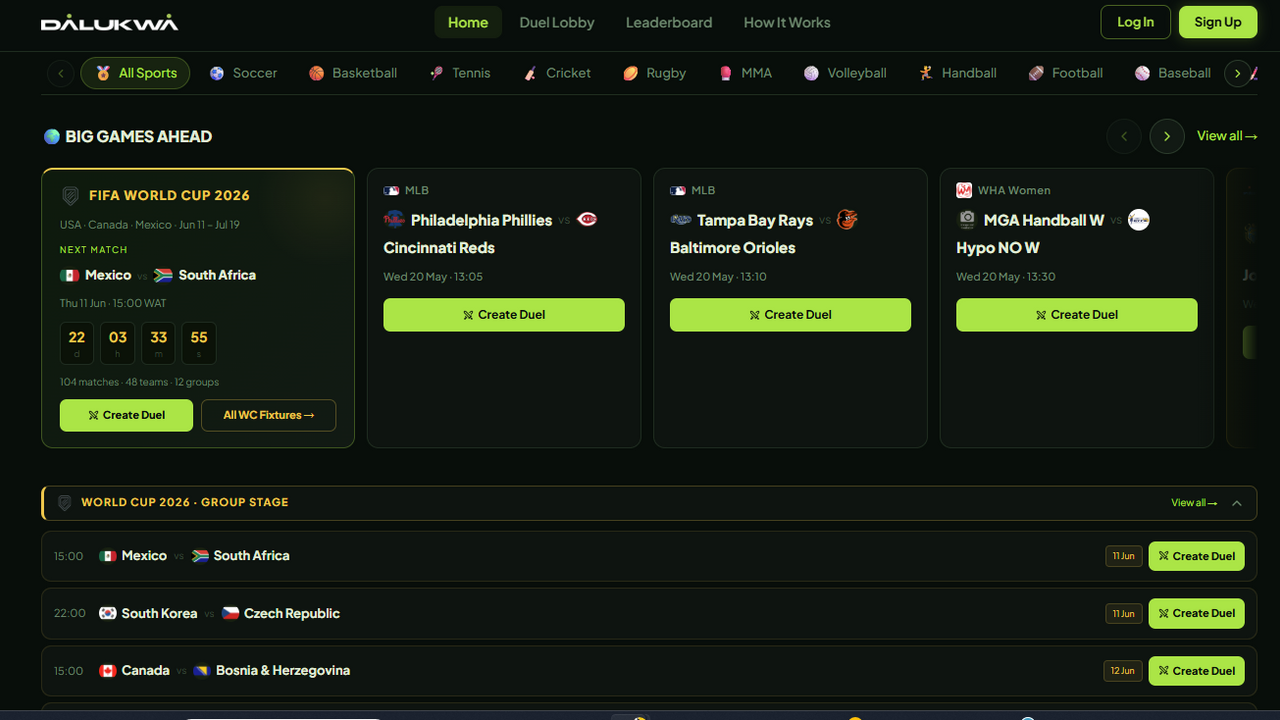Image resolution: width=1280 pixels, height=720 pixels.
Task: Create a duel for MGA Handball W vs Hypo NO W
Action: (1077, 314)
